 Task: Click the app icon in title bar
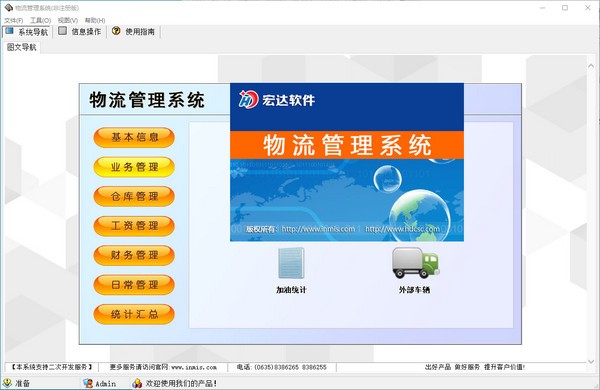point(8,8)
